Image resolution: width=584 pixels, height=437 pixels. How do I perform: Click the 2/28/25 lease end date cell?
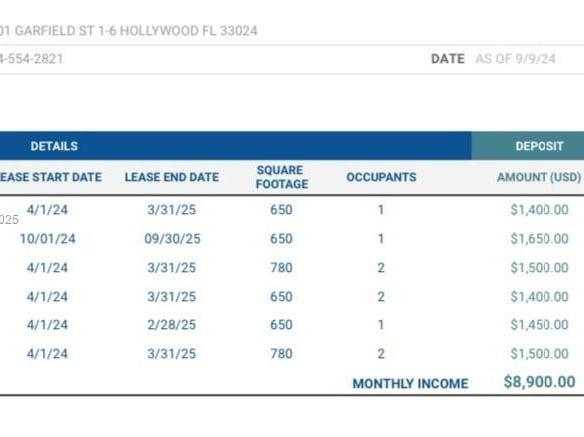point(172,325)
